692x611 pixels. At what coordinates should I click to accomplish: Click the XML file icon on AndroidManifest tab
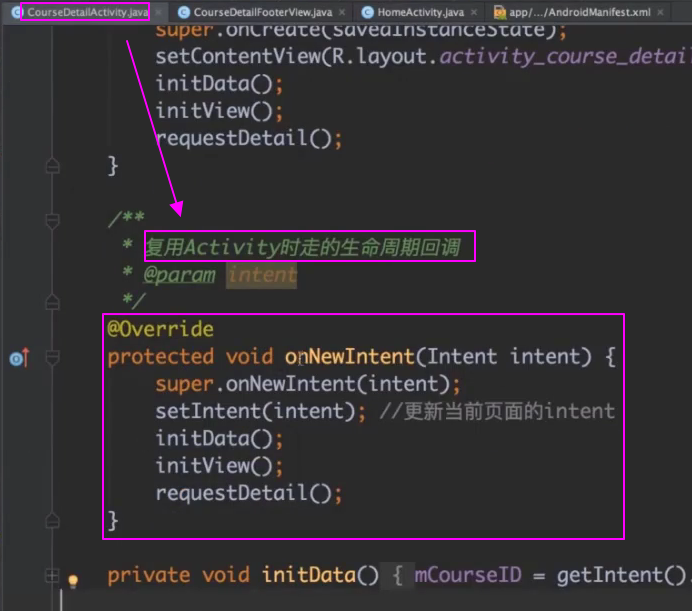click(500, 12)
